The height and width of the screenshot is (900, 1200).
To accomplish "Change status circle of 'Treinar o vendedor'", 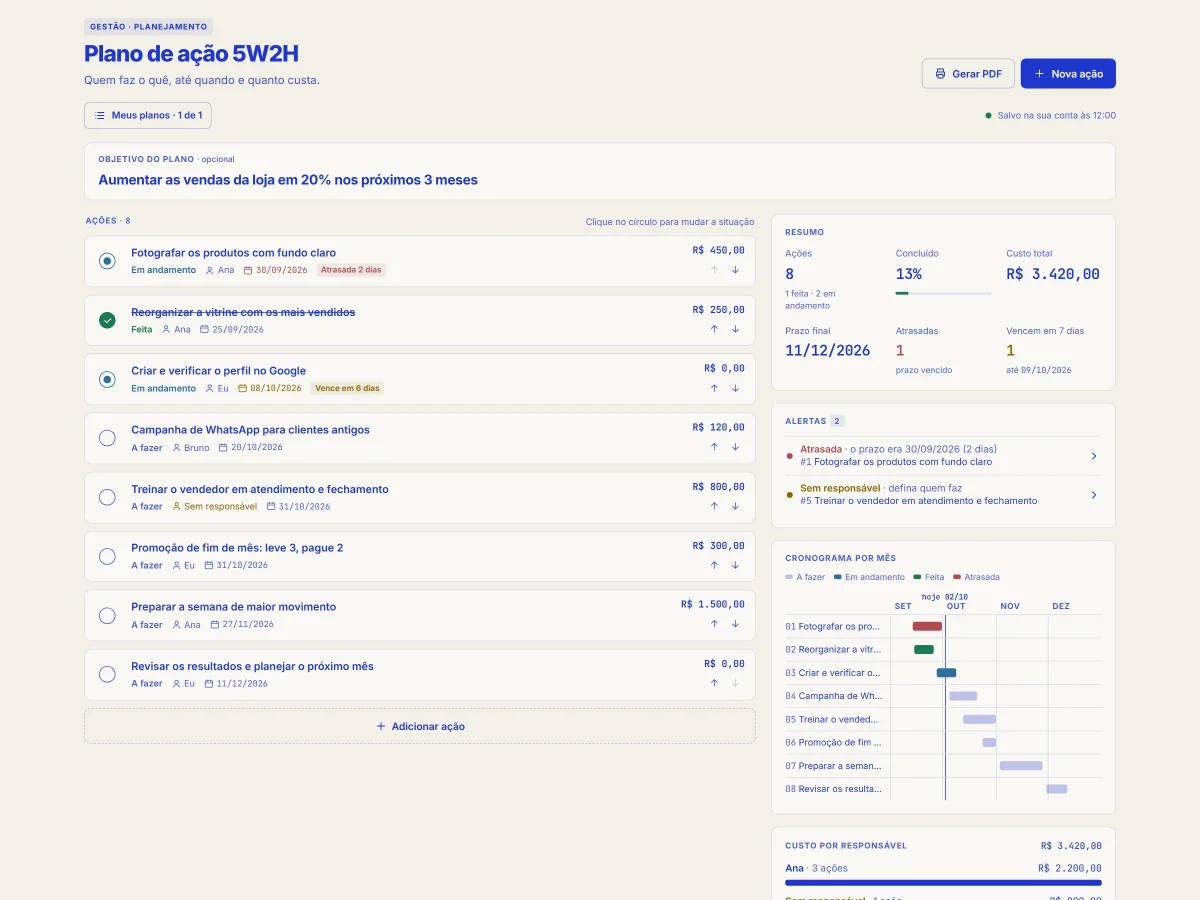I will (107, 497).
